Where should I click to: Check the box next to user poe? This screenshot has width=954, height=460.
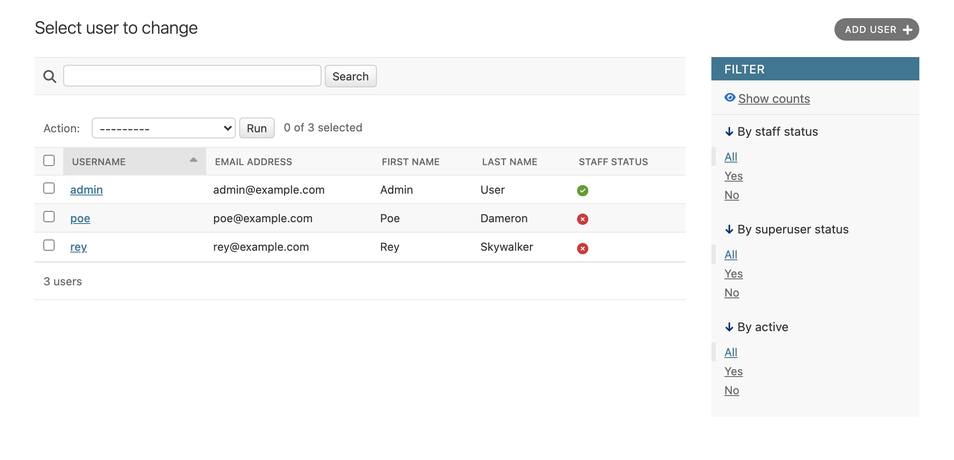[49, 217]
